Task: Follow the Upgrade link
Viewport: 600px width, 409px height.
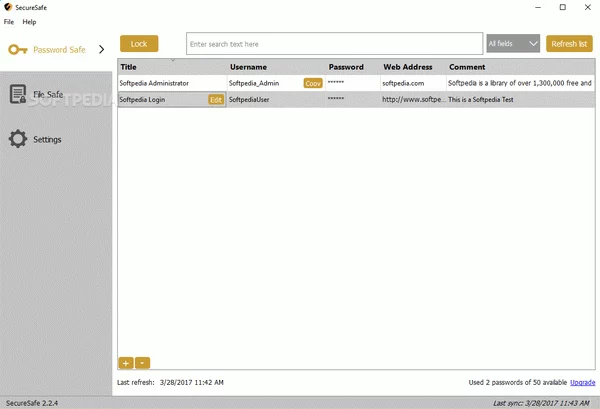Action: click(x=582, y=382)
